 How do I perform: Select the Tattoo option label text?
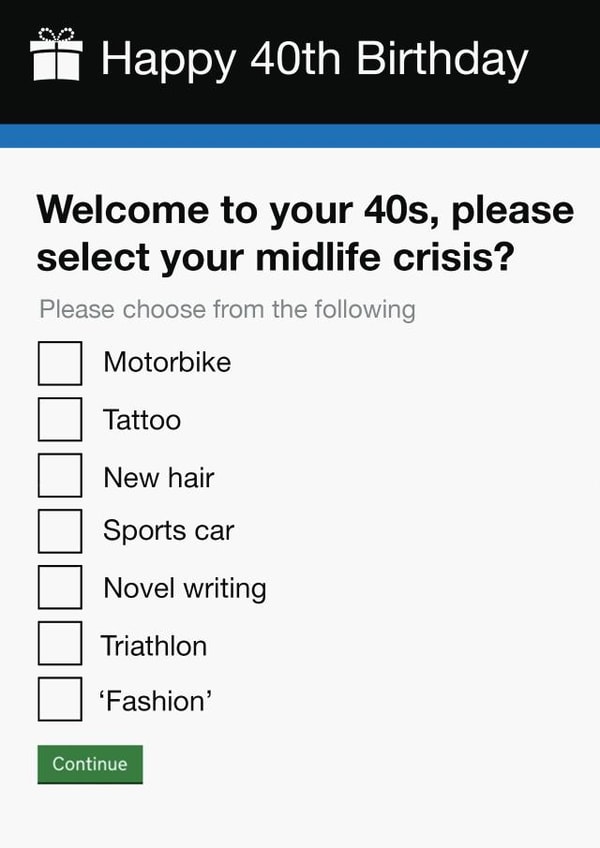[141, 420]
